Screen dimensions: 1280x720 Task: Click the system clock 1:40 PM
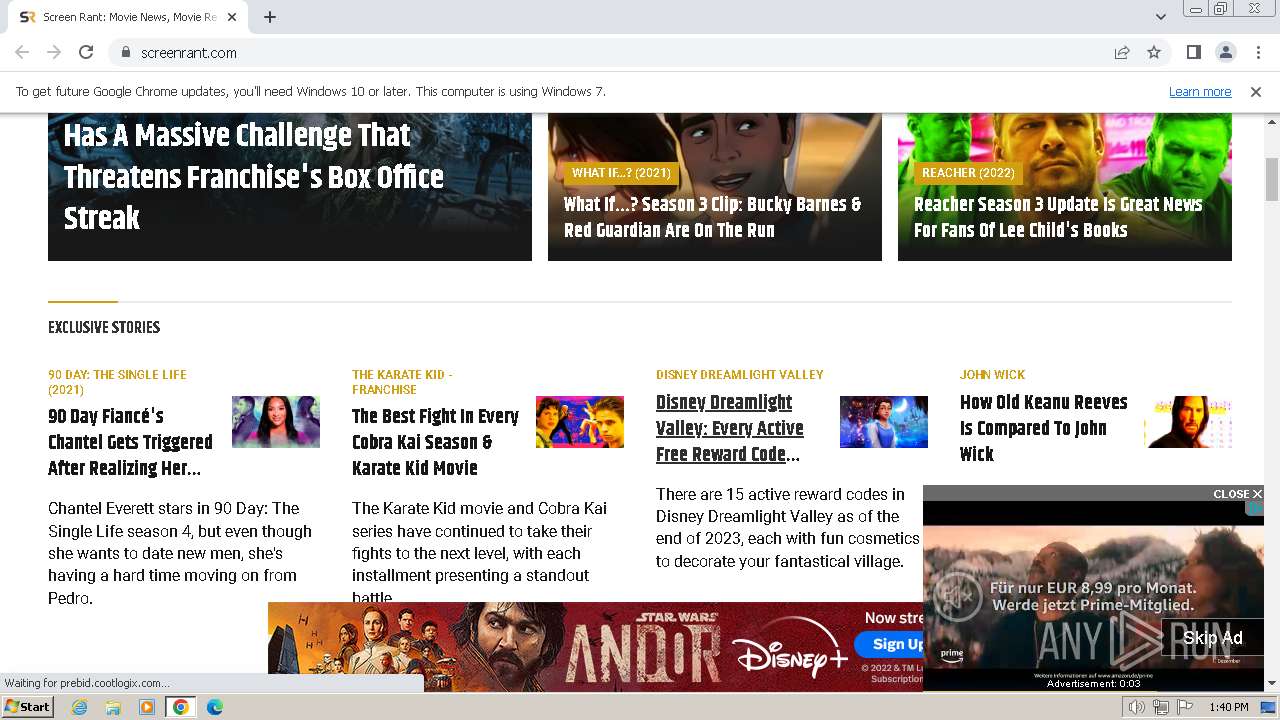1228,707
